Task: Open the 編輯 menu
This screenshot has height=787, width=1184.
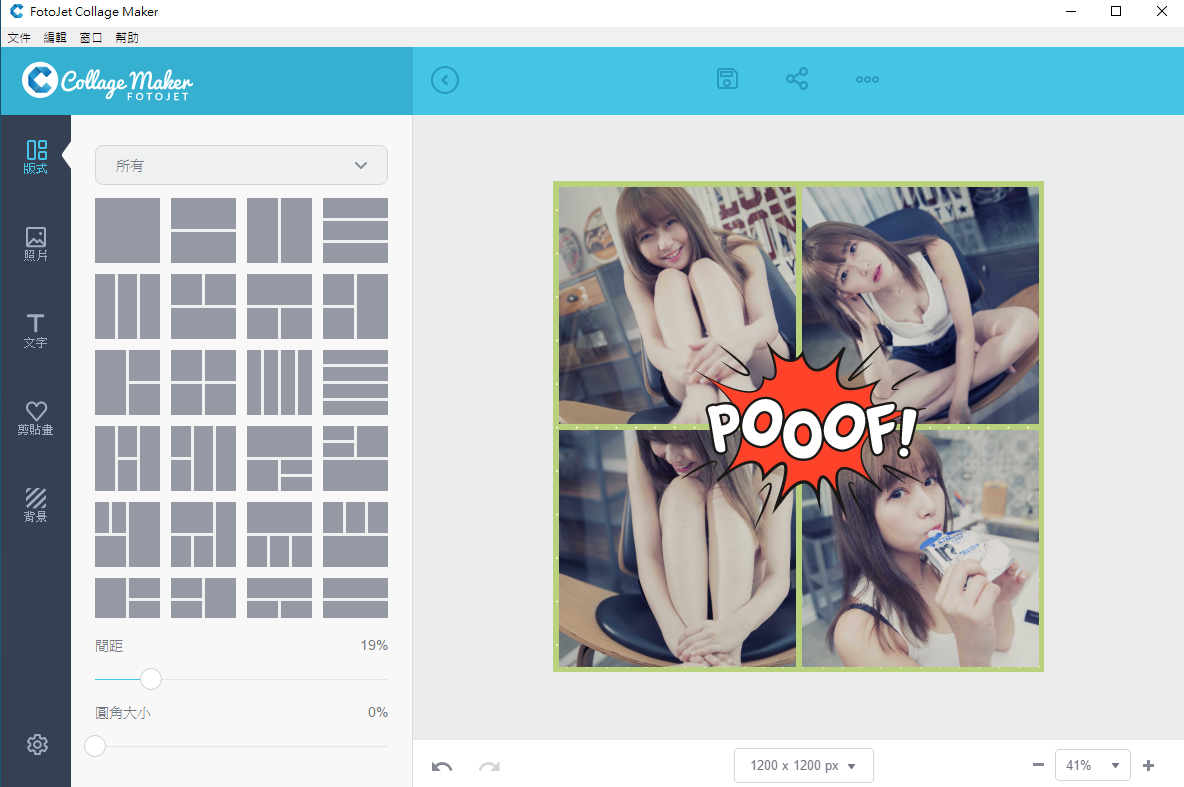Action: pos(55,38)
